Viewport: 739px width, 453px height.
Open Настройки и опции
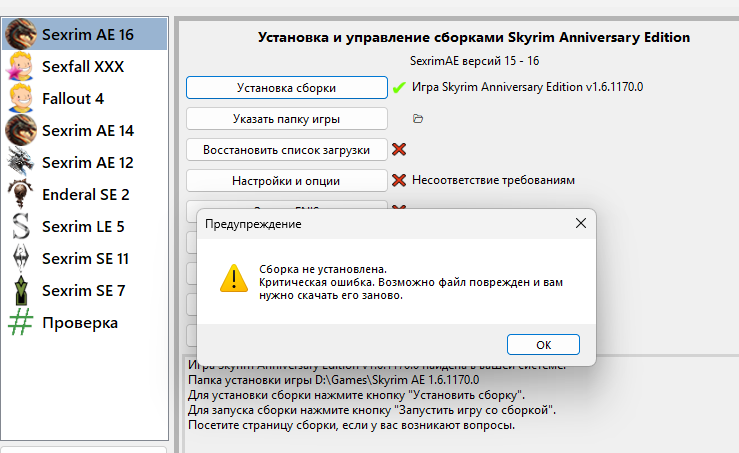point(286,181)
